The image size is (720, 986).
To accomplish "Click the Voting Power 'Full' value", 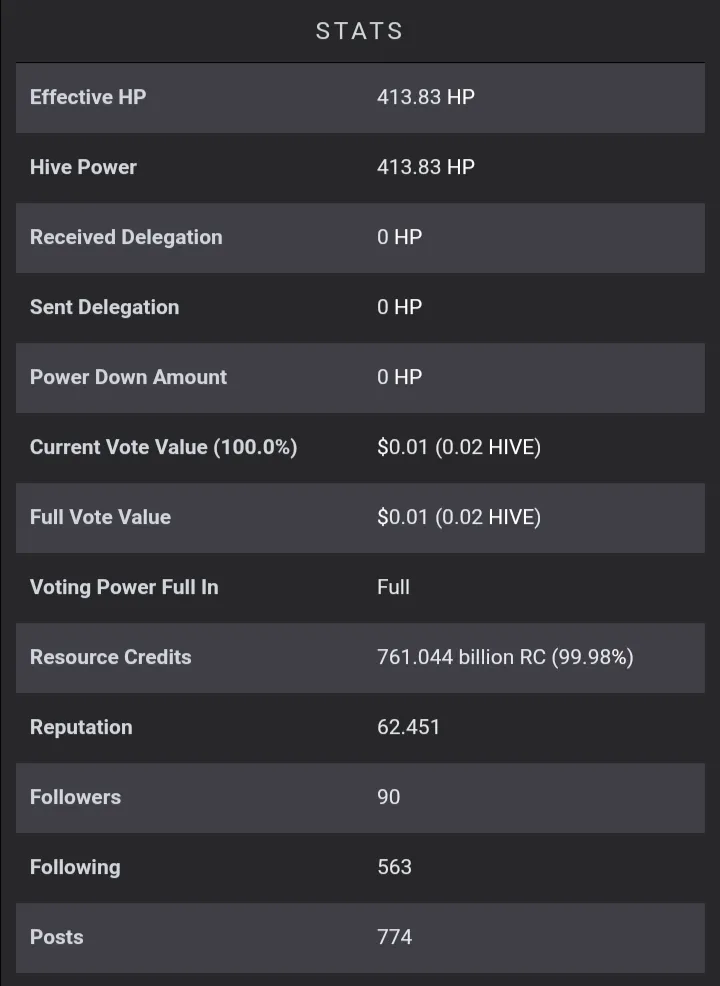I will coord(393,587).
